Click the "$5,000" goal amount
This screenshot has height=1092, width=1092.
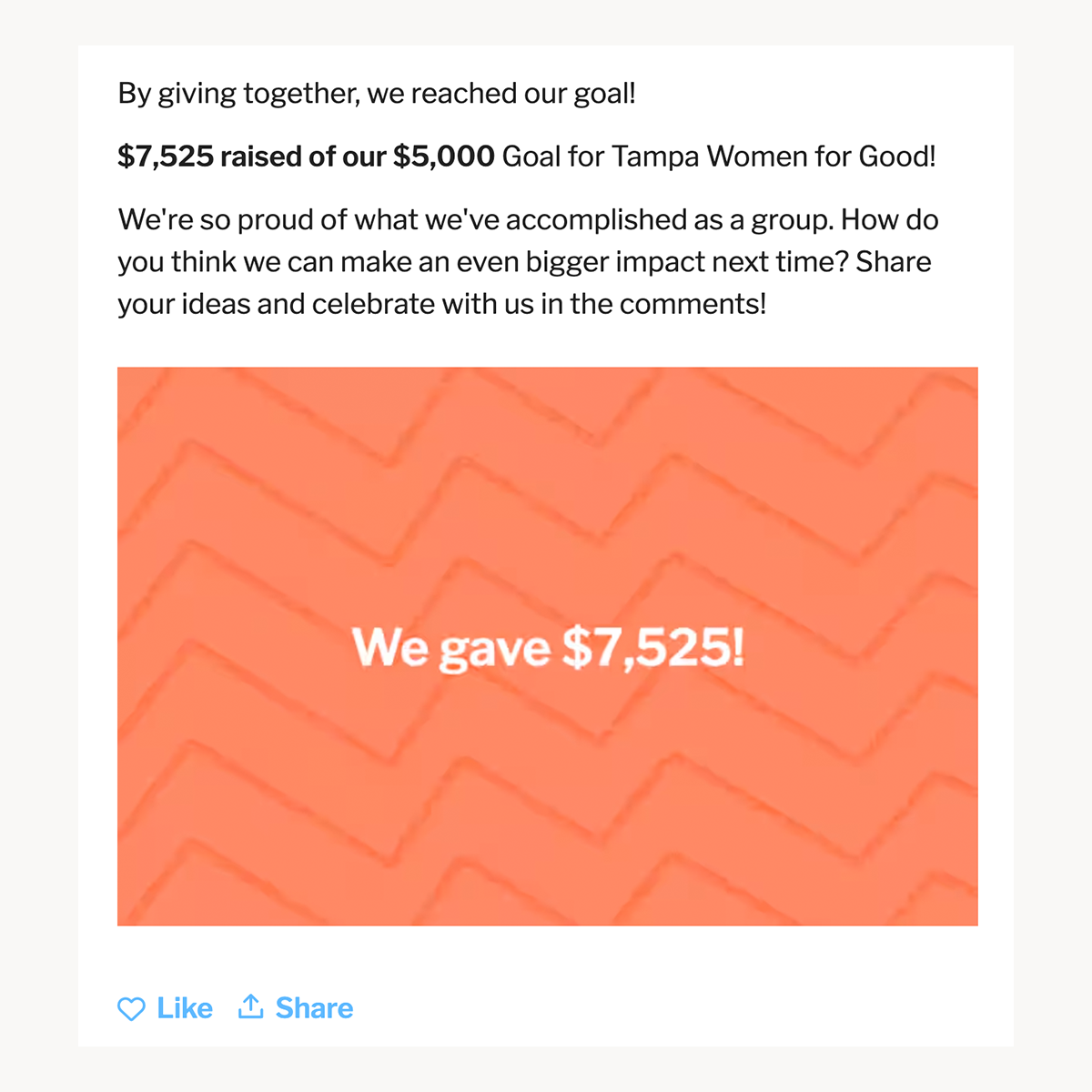[x=444, y=157]
